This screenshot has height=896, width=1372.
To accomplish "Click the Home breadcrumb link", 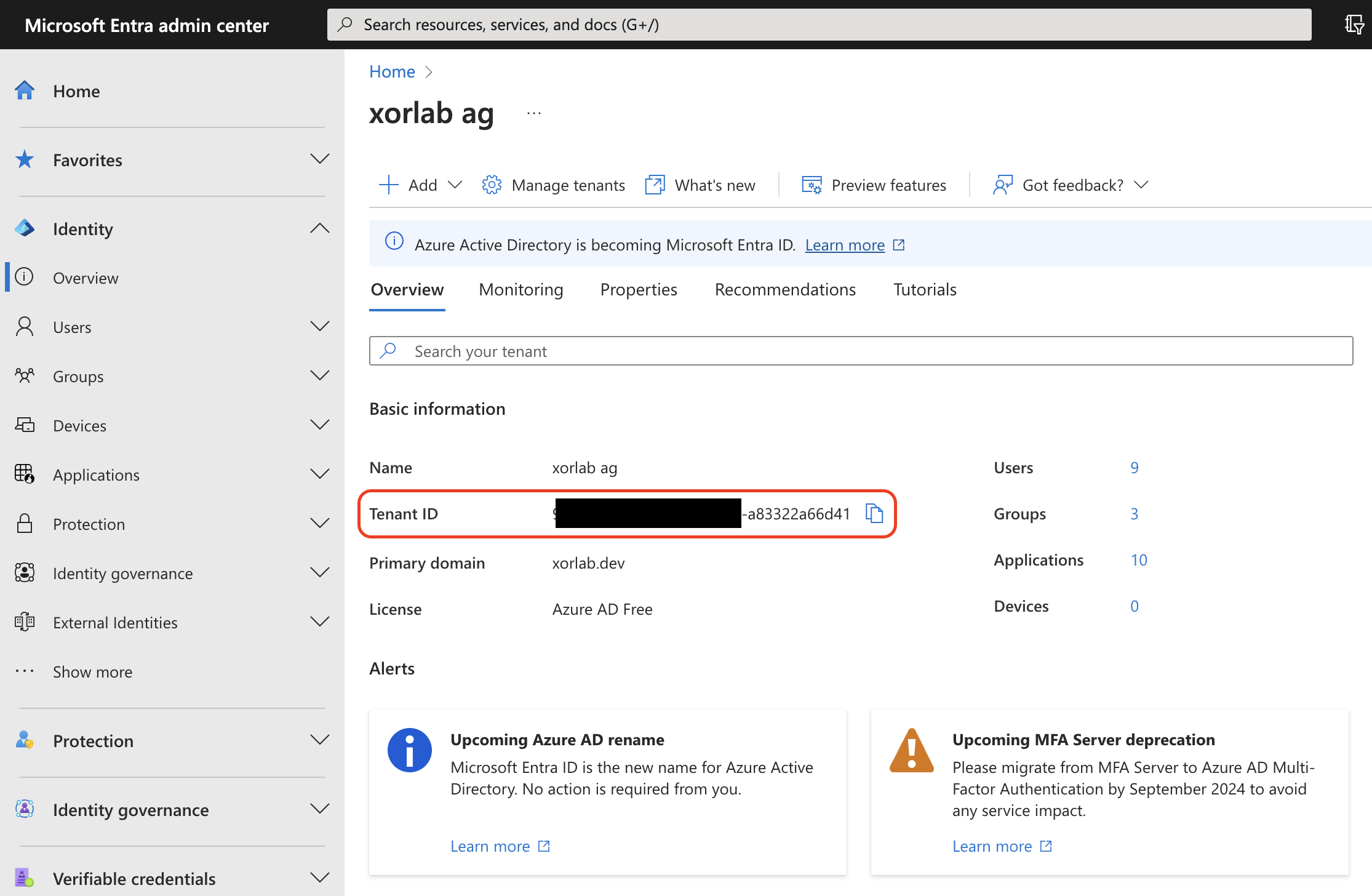I will point(392,71).
